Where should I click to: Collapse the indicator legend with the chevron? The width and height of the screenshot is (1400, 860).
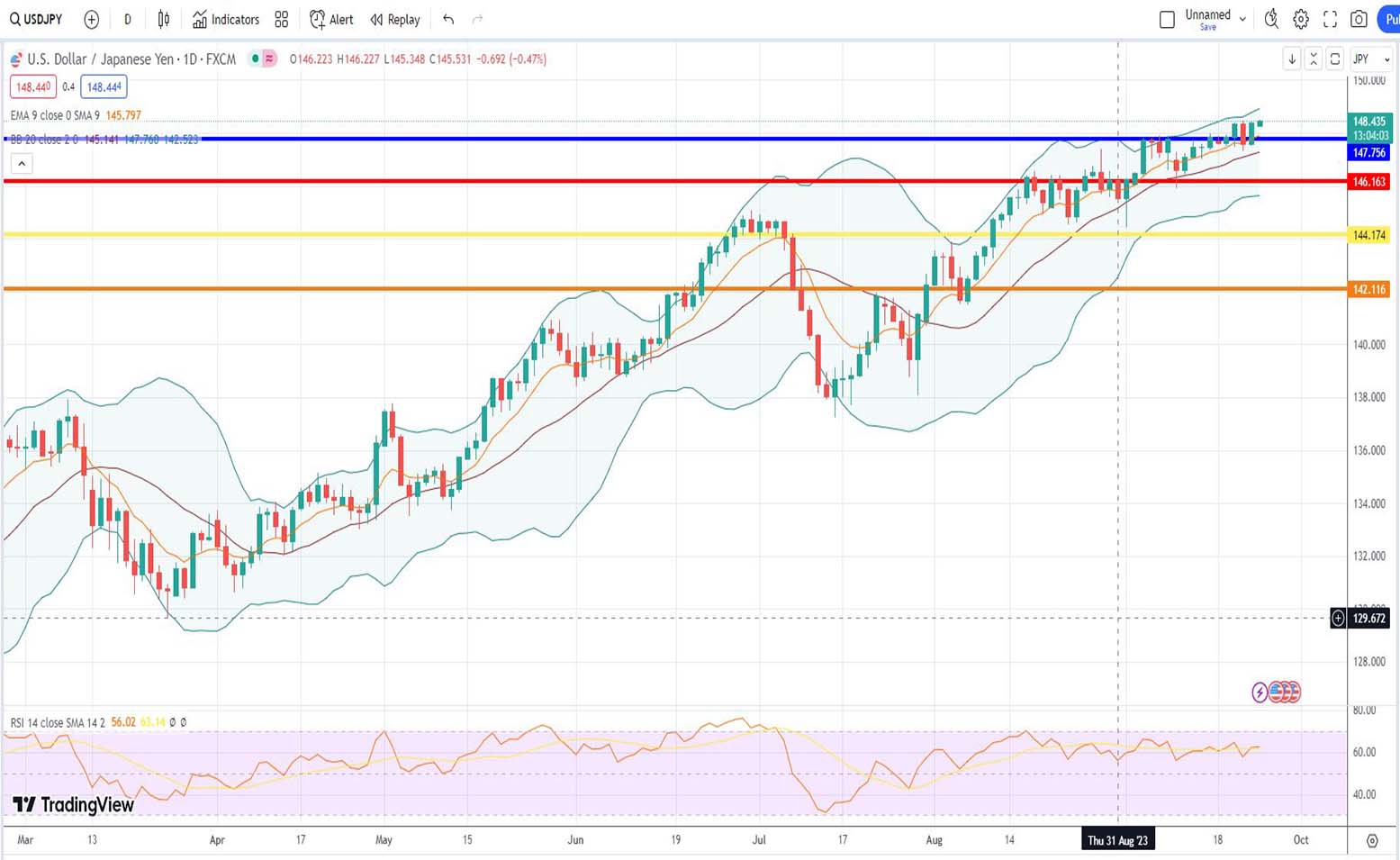pos(22,163)
